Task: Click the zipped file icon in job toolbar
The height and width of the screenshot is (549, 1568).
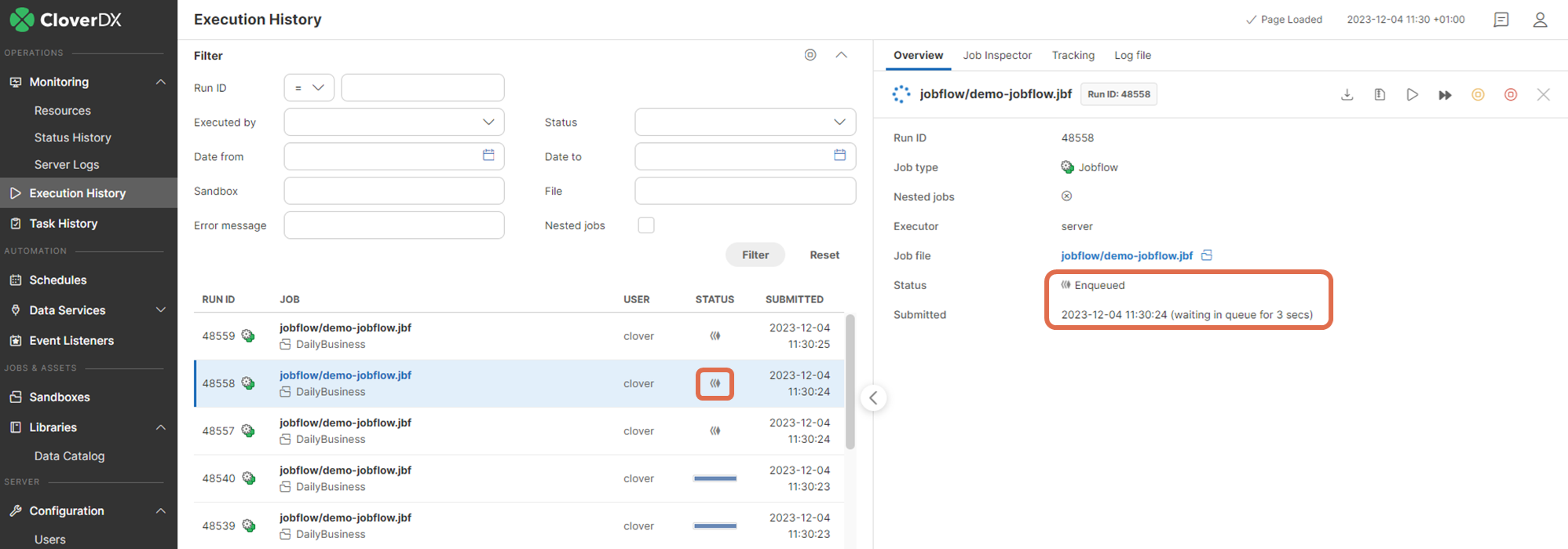Action: tap(1380, 95)
